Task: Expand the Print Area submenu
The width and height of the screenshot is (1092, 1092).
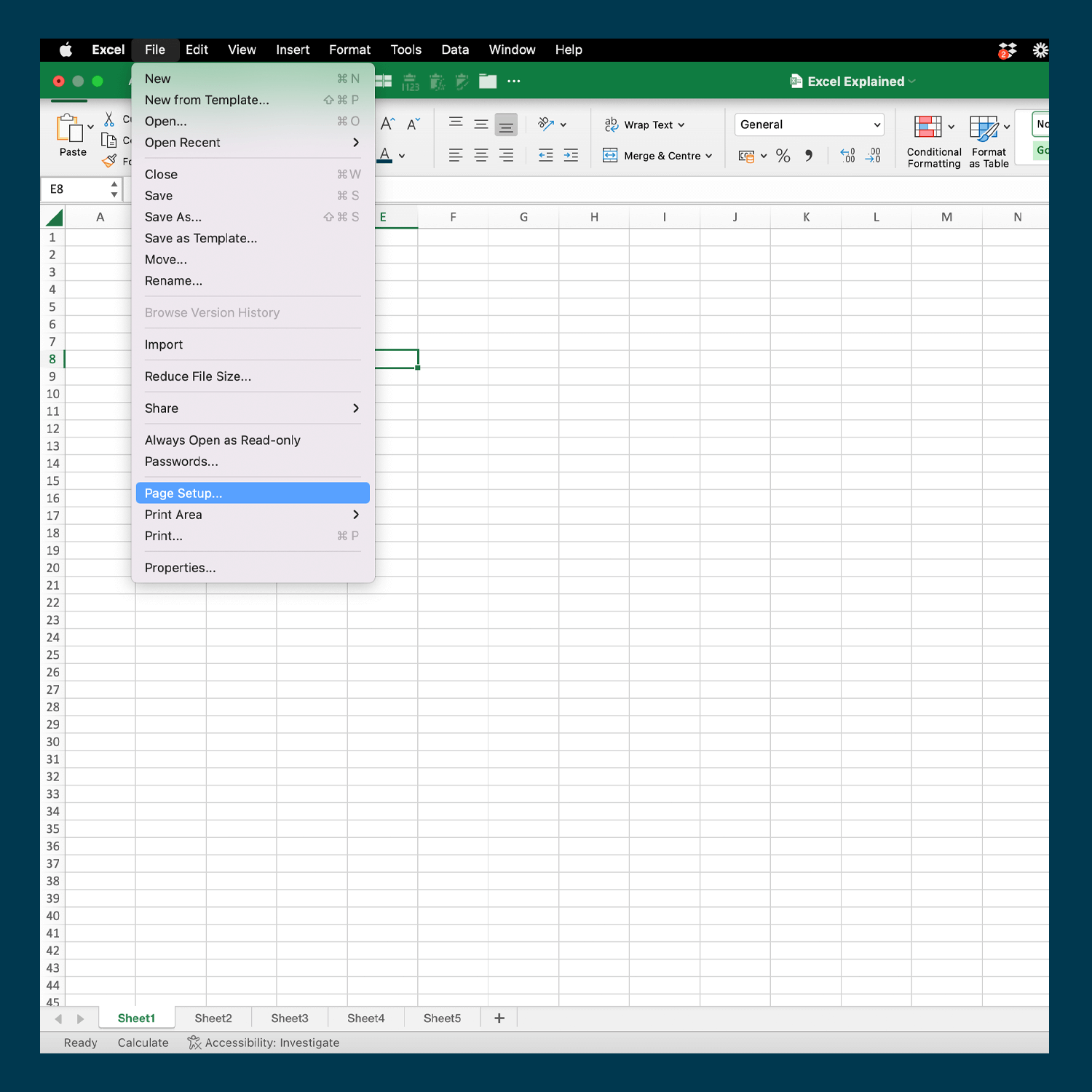Action: (253, 514)
